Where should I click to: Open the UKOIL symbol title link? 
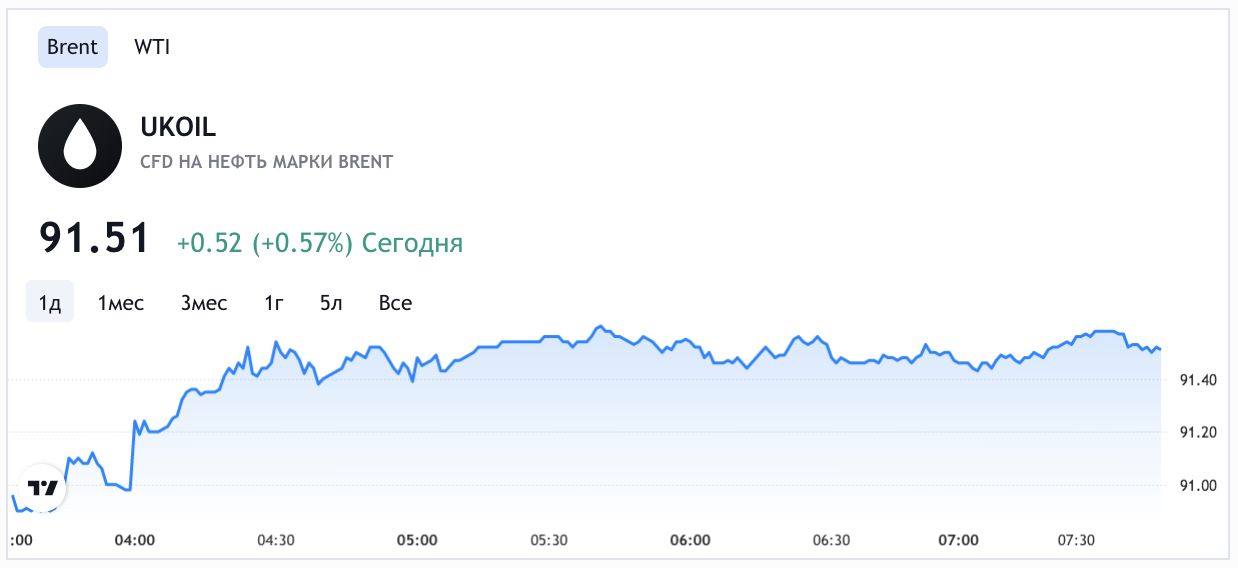(x=179, y=127)
